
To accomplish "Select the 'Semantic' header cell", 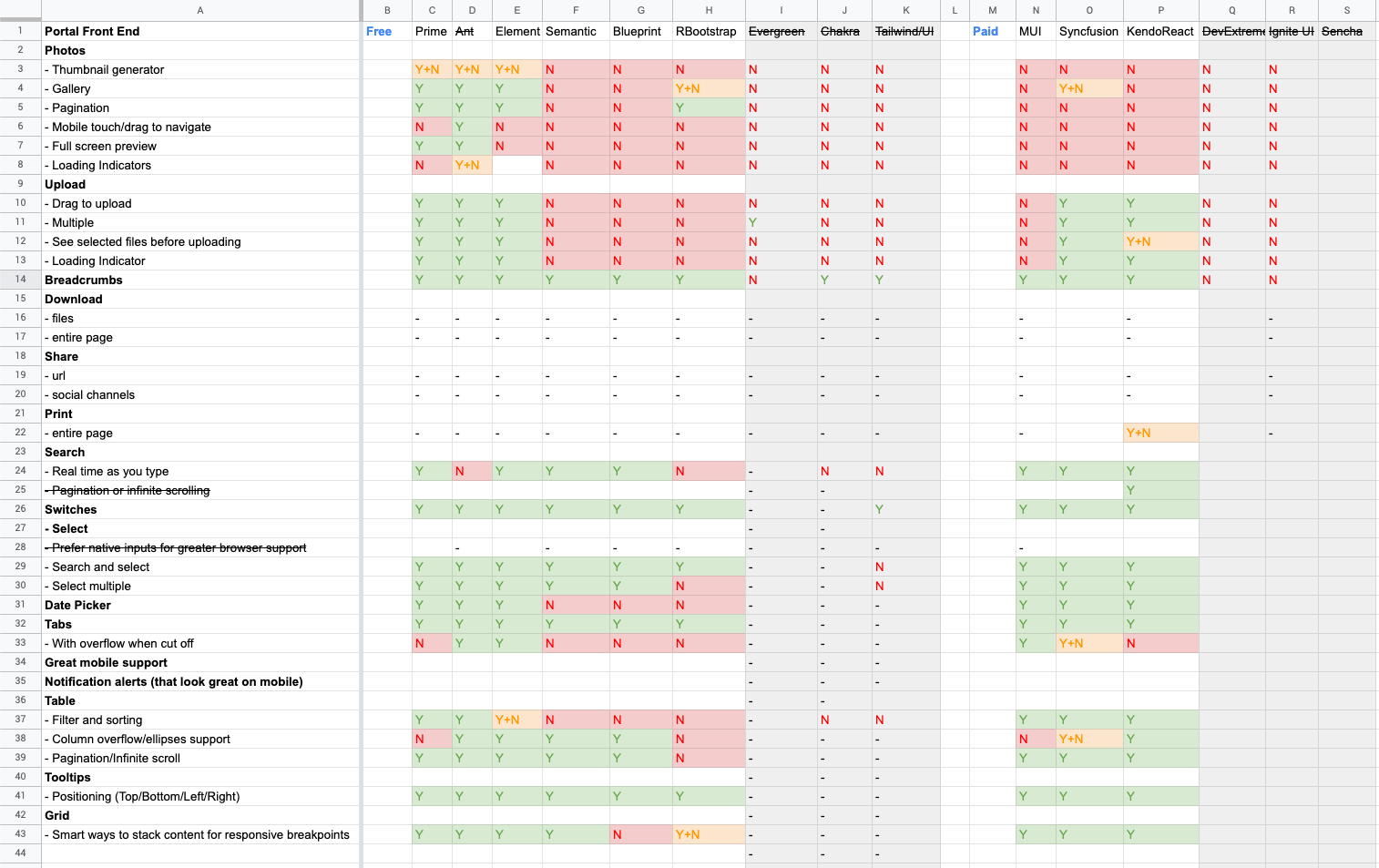I will 576,31.
